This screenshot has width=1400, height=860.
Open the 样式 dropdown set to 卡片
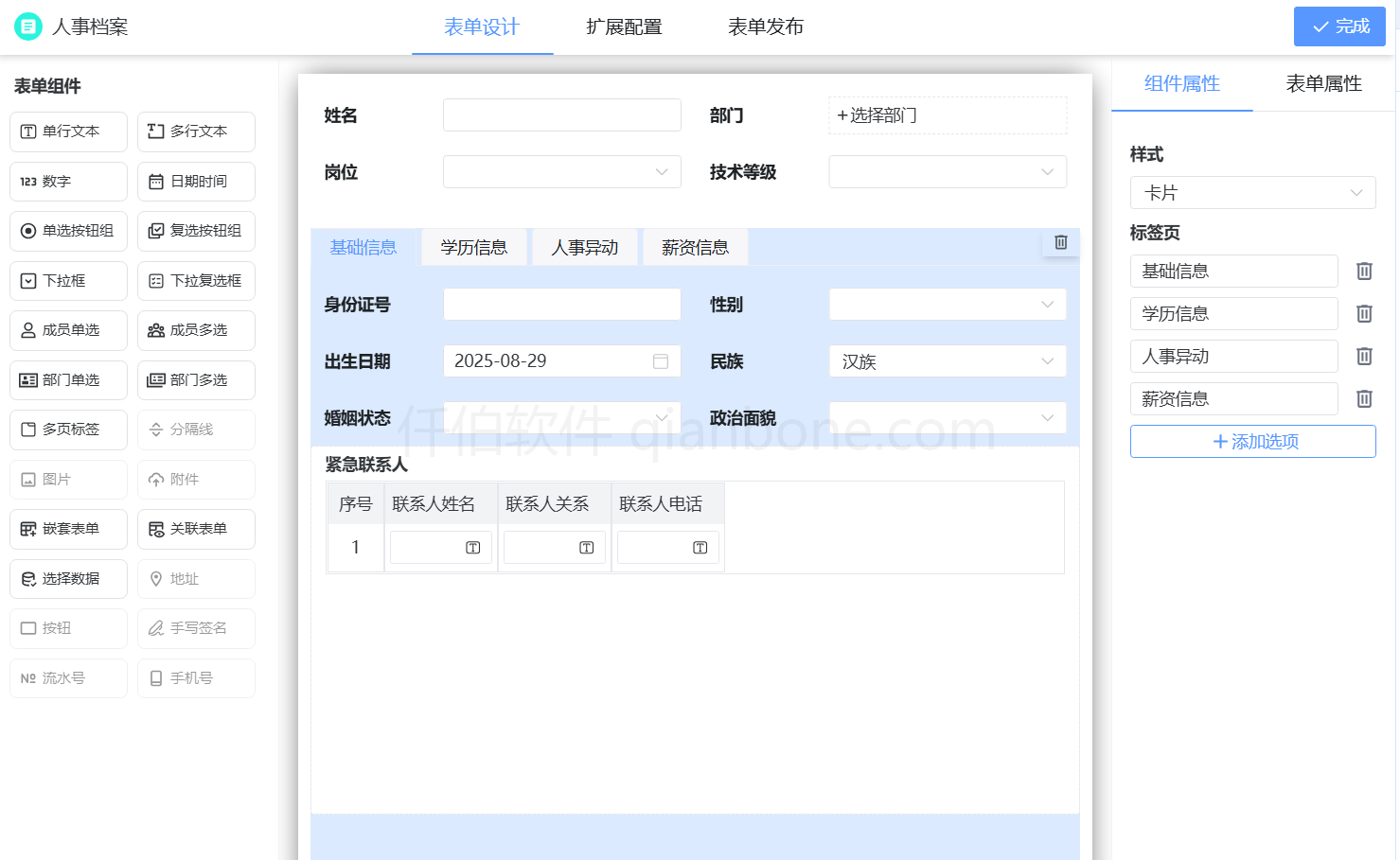(1252, 192)
